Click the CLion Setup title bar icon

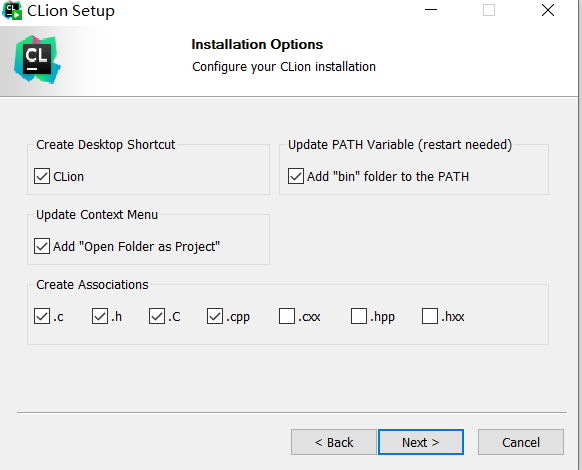12,10
